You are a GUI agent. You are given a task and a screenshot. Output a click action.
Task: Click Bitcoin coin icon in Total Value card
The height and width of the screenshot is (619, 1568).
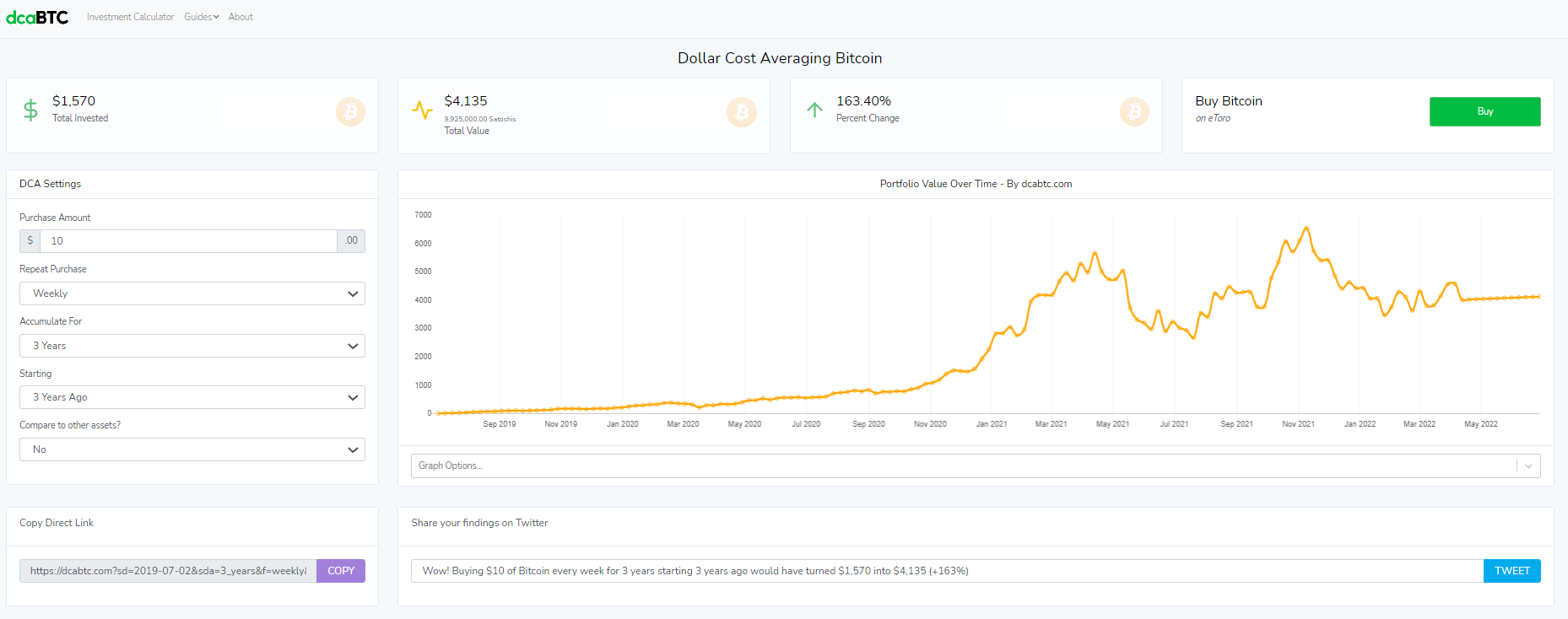(742, 111)
